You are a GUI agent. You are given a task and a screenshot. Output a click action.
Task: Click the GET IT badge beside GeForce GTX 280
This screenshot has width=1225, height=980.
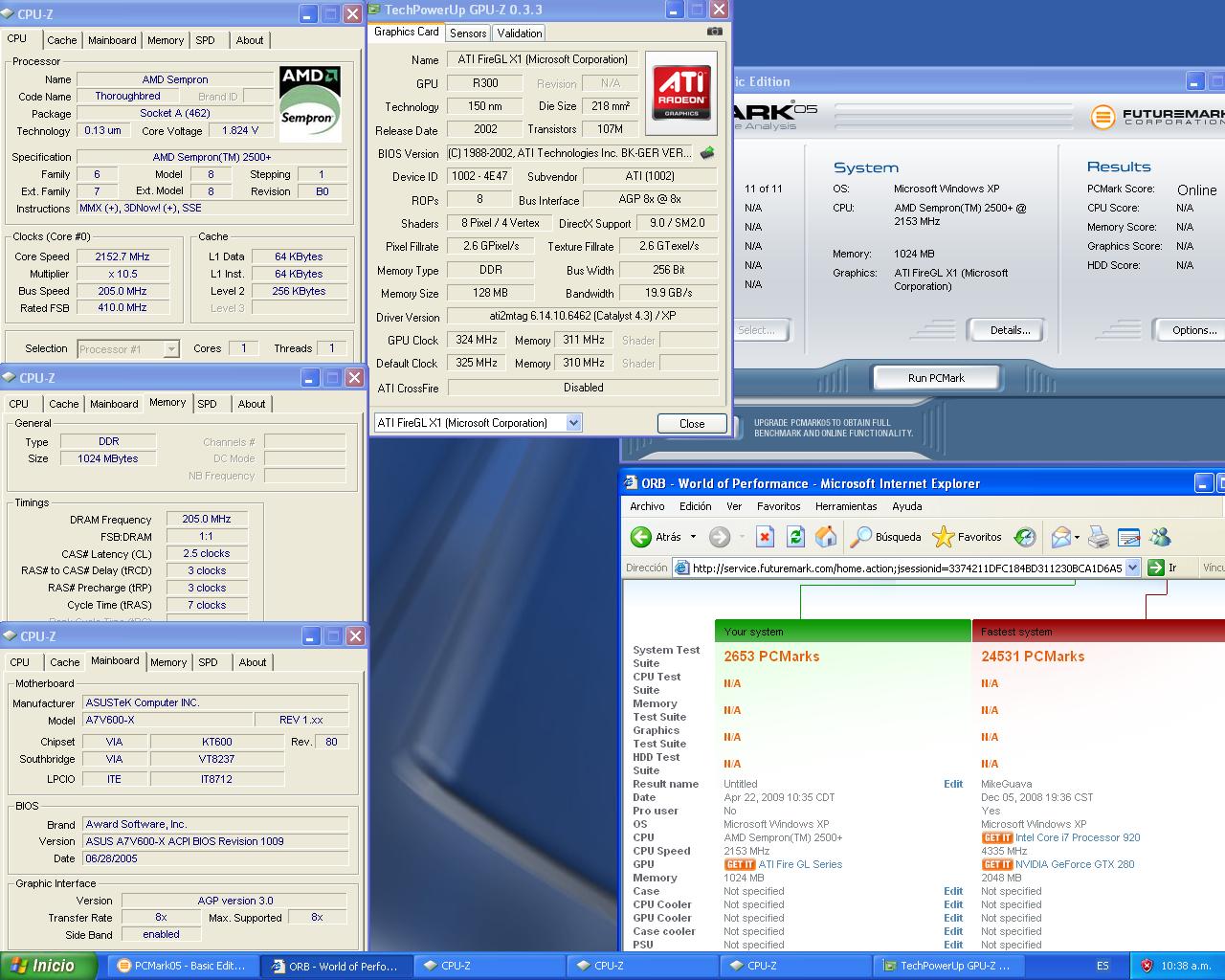pos(997,864)
